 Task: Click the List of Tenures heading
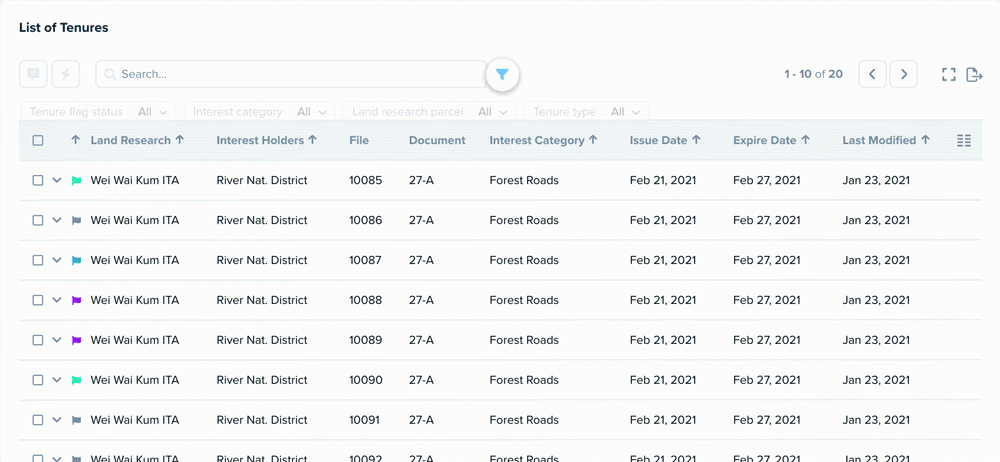[64, 27]
